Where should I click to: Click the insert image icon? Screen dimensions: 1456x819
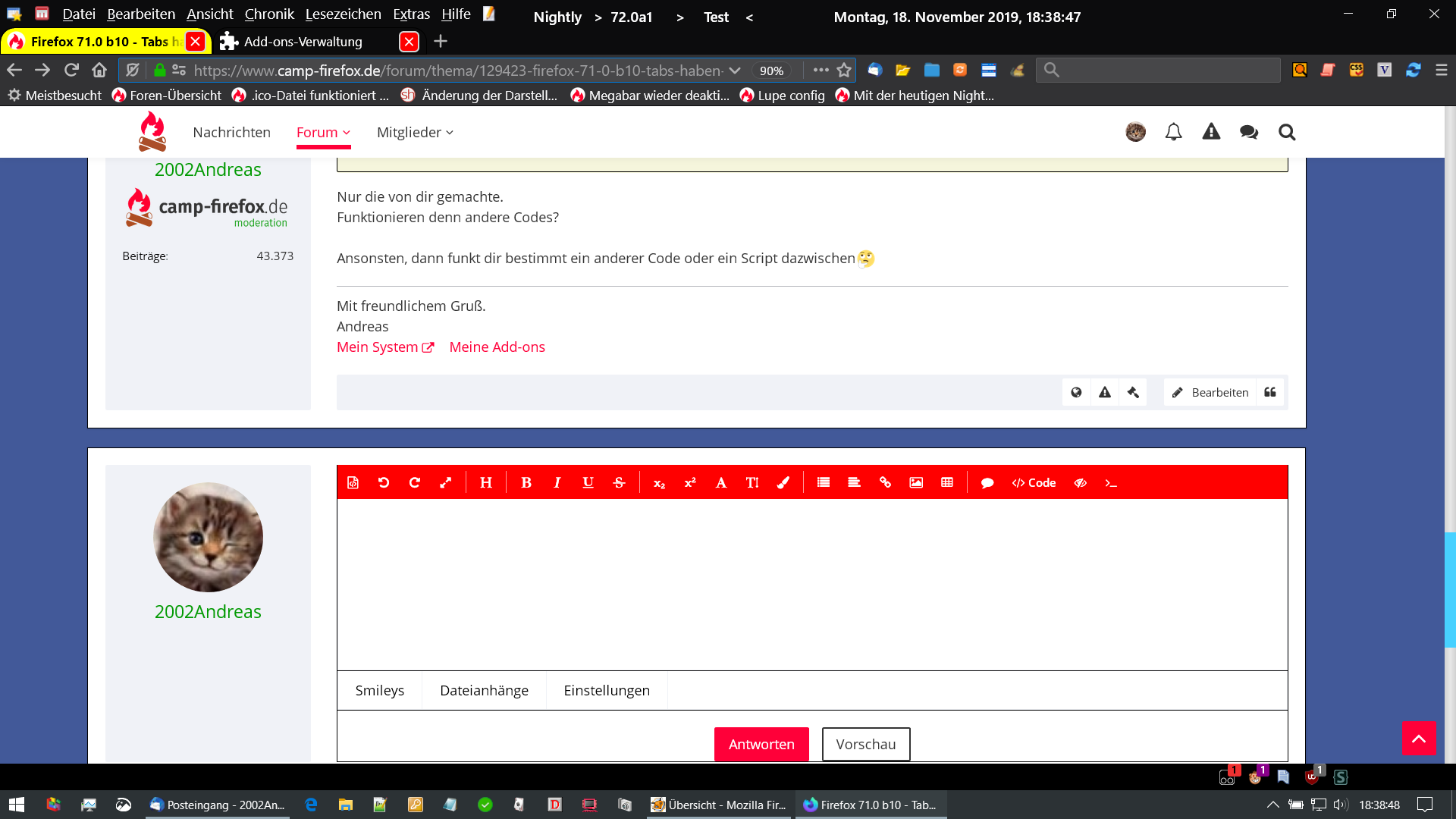916,483
